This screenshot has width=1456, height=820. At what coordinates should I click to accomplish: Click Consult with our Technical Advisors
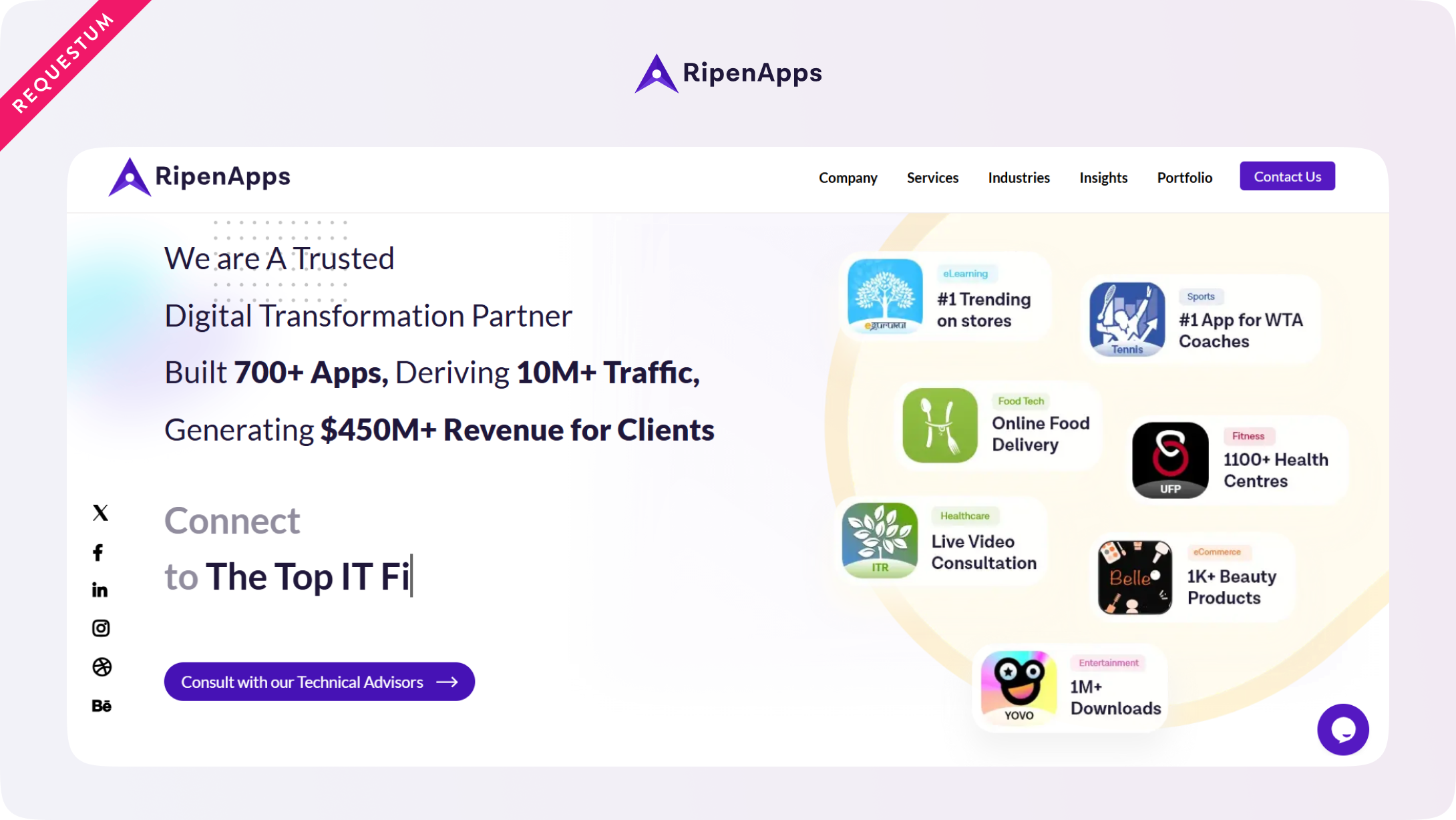319,682
